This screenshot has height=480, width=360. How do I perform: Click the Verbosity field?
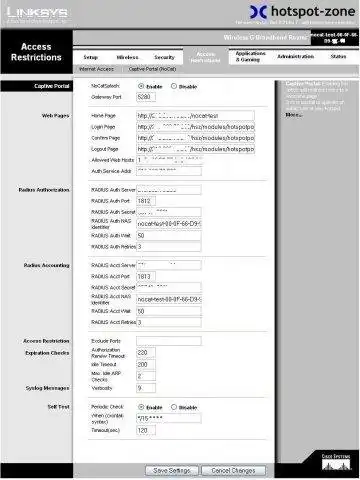pyautogui.click(x=146, y=388)
